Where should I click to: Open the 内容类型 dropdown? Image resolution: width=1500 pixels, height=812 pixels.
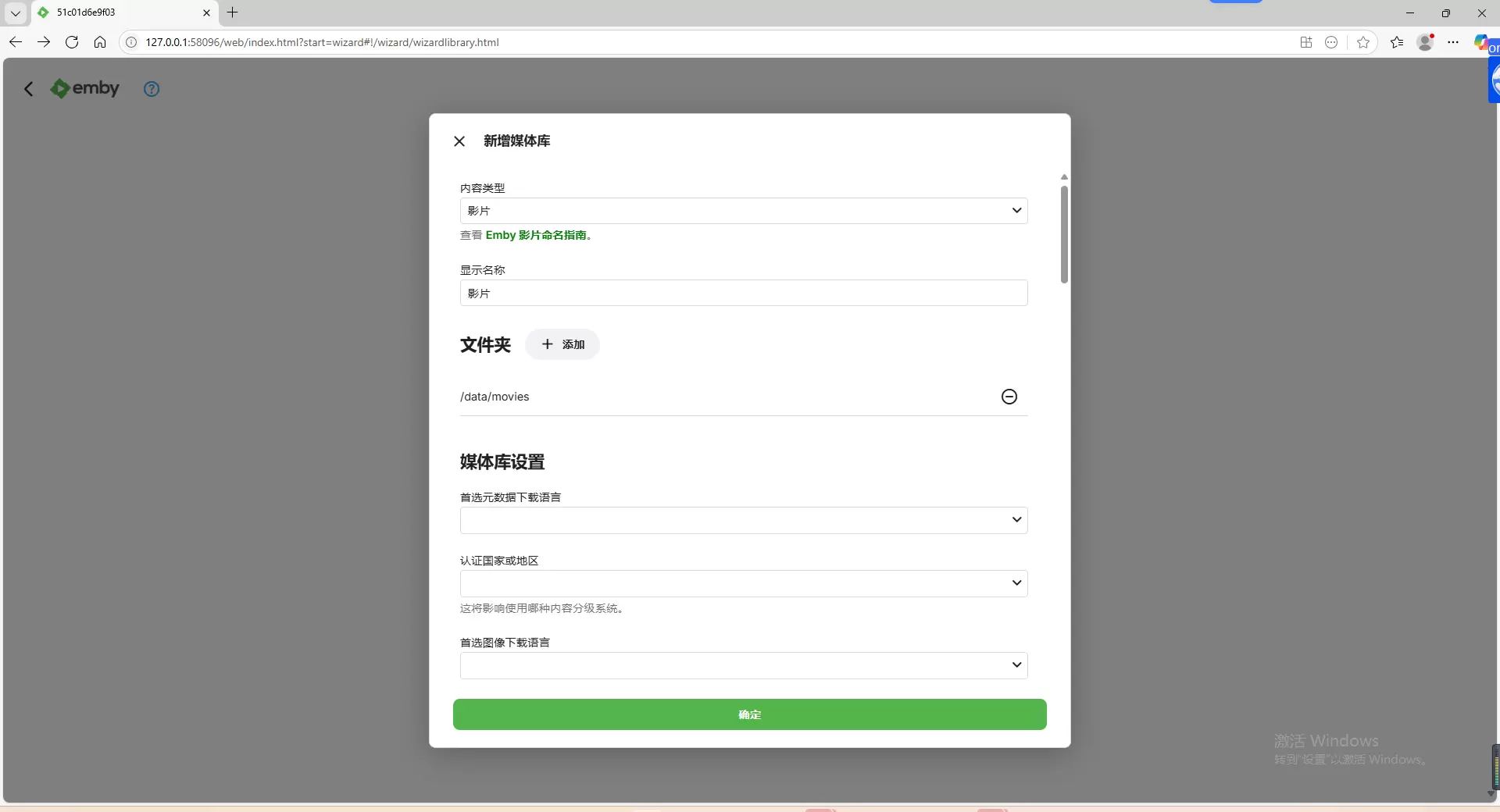pos(743,211)
